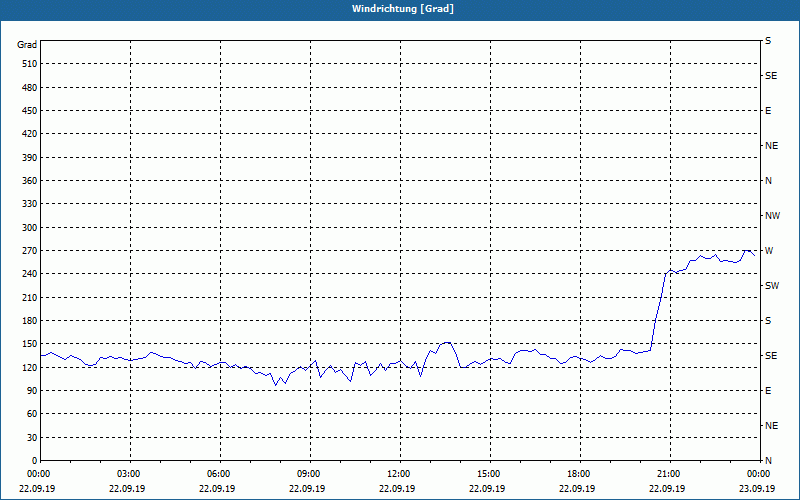Select the 90 degree axis label
This screenshot has height=500, width=800.
(x=32, y=391)
